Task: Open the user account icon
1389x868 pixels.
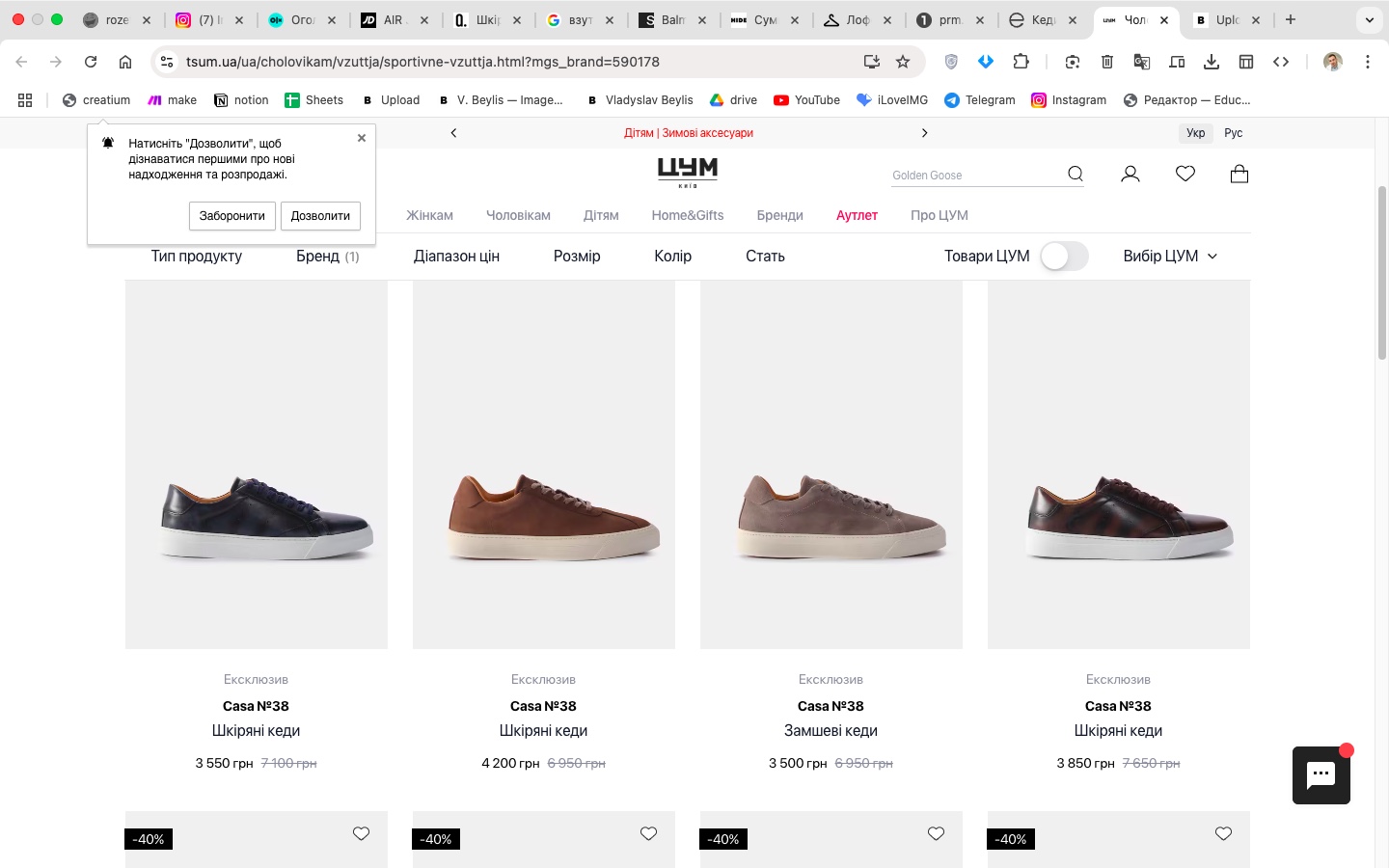Action: (x=1130, y=174)
